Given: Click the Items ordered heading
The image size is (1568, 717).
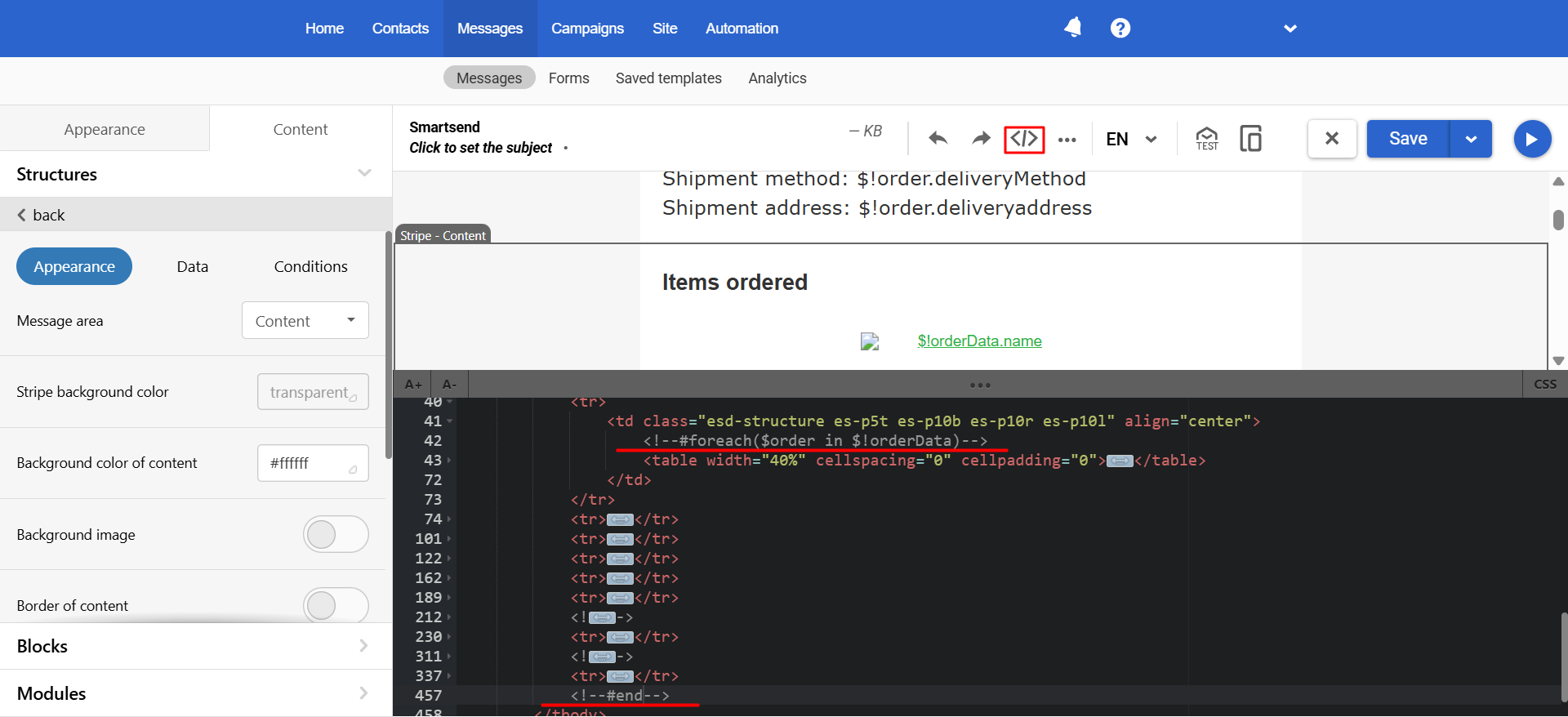Looking at the screenshot, I should click(734, 282).
